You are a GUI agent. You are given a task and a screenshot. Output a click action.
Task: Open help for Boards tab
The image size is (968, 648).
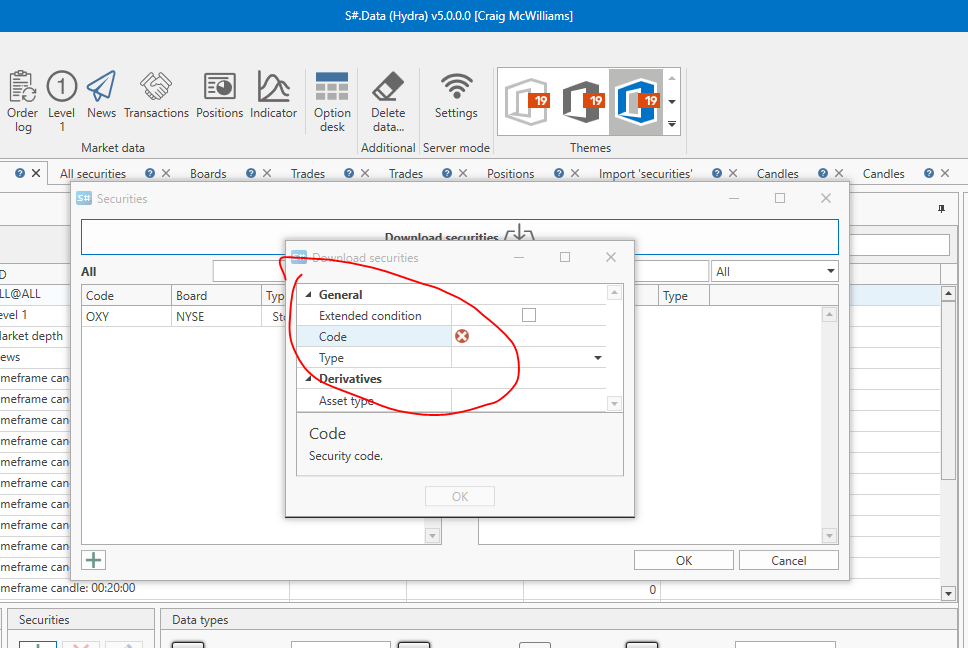coord(251,173)
